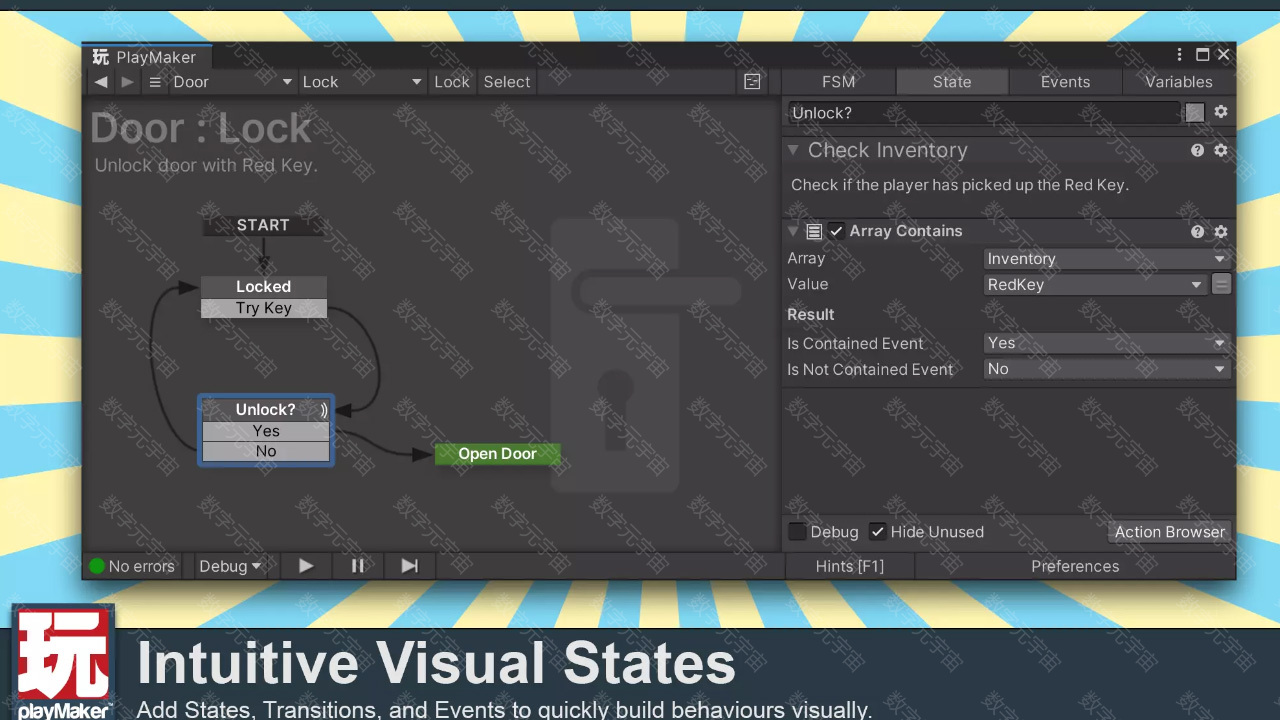Open Check Inventory settings gear
Screen dimensions: 1280x720
(1221, 150)
